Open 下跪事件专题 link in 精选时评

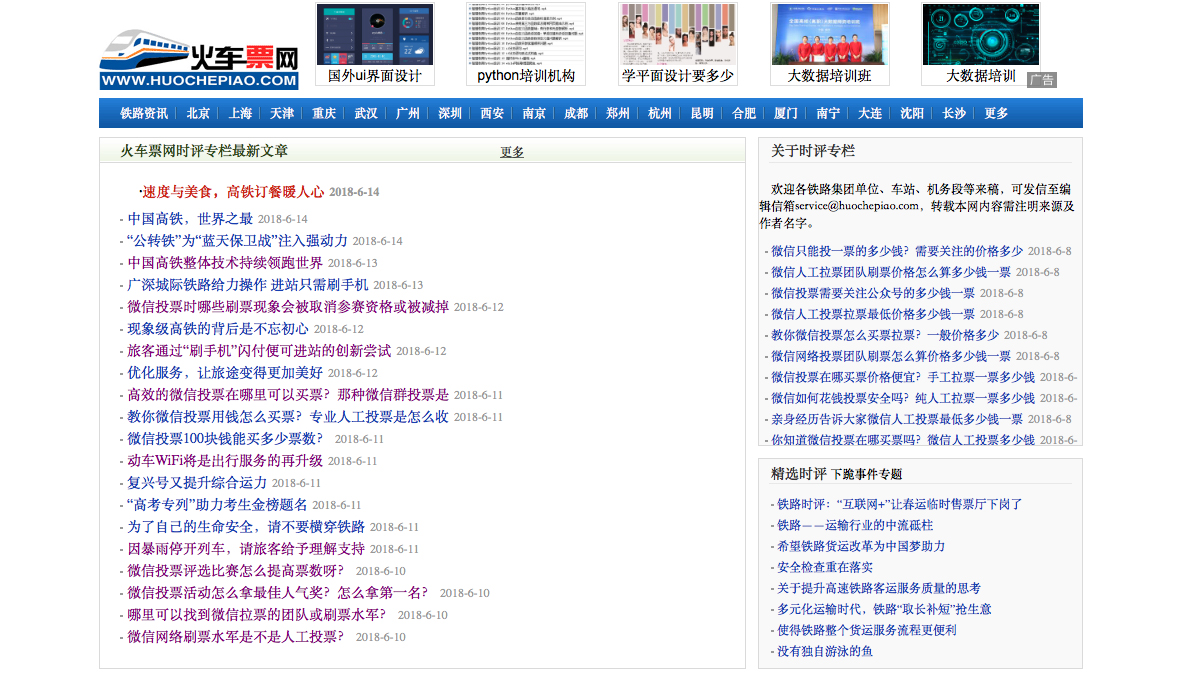(866, 474)
